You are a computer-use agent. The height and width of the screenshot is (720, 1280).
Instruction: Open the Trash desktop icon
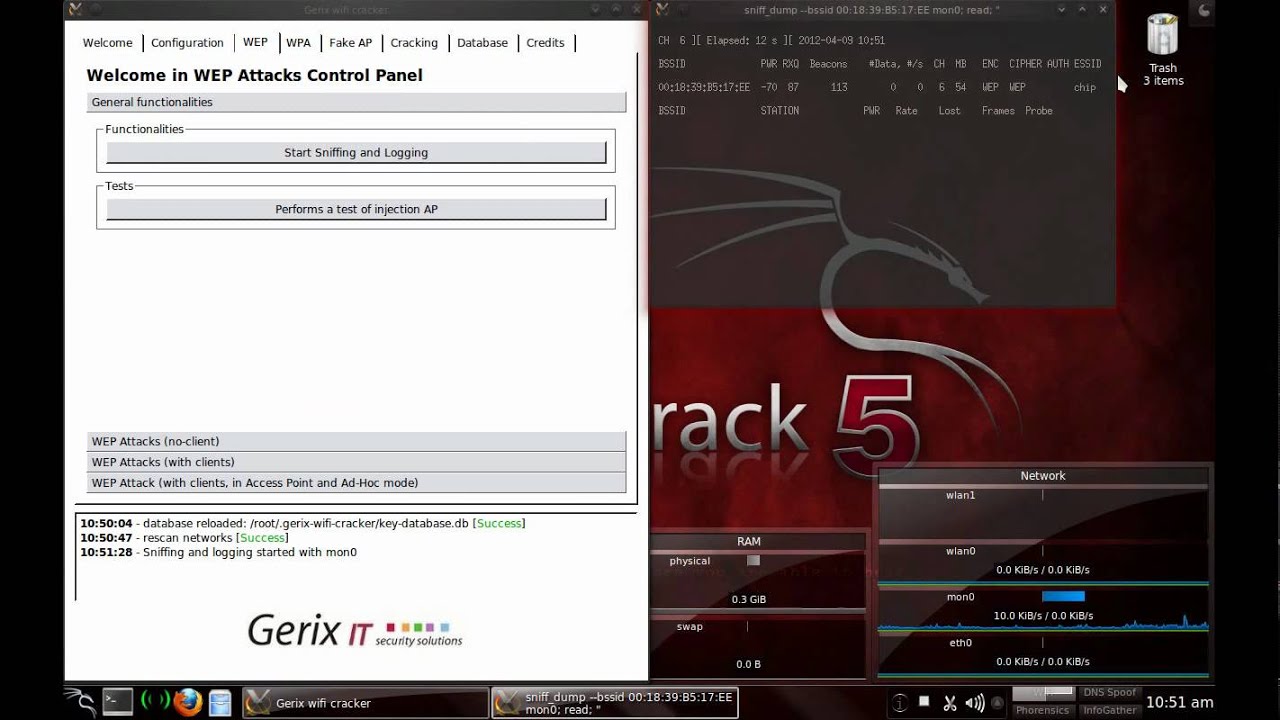coord(1162,50)
